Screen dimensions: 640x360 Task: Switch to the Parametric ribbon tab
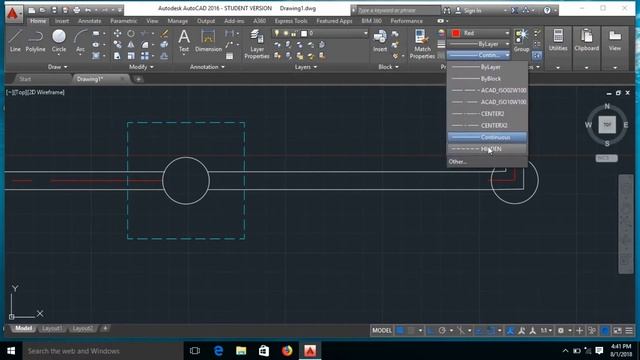click(x=124, y=21)
